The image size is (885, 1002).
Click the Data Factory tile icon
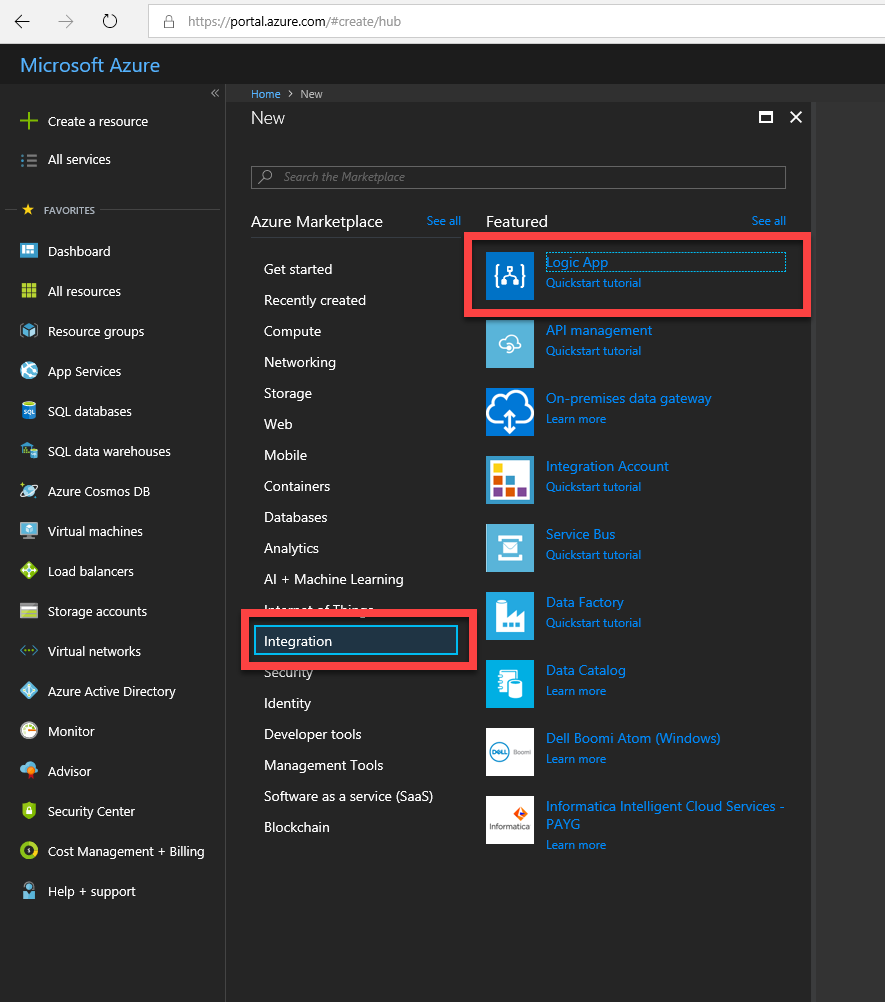[x=509, y=616]
